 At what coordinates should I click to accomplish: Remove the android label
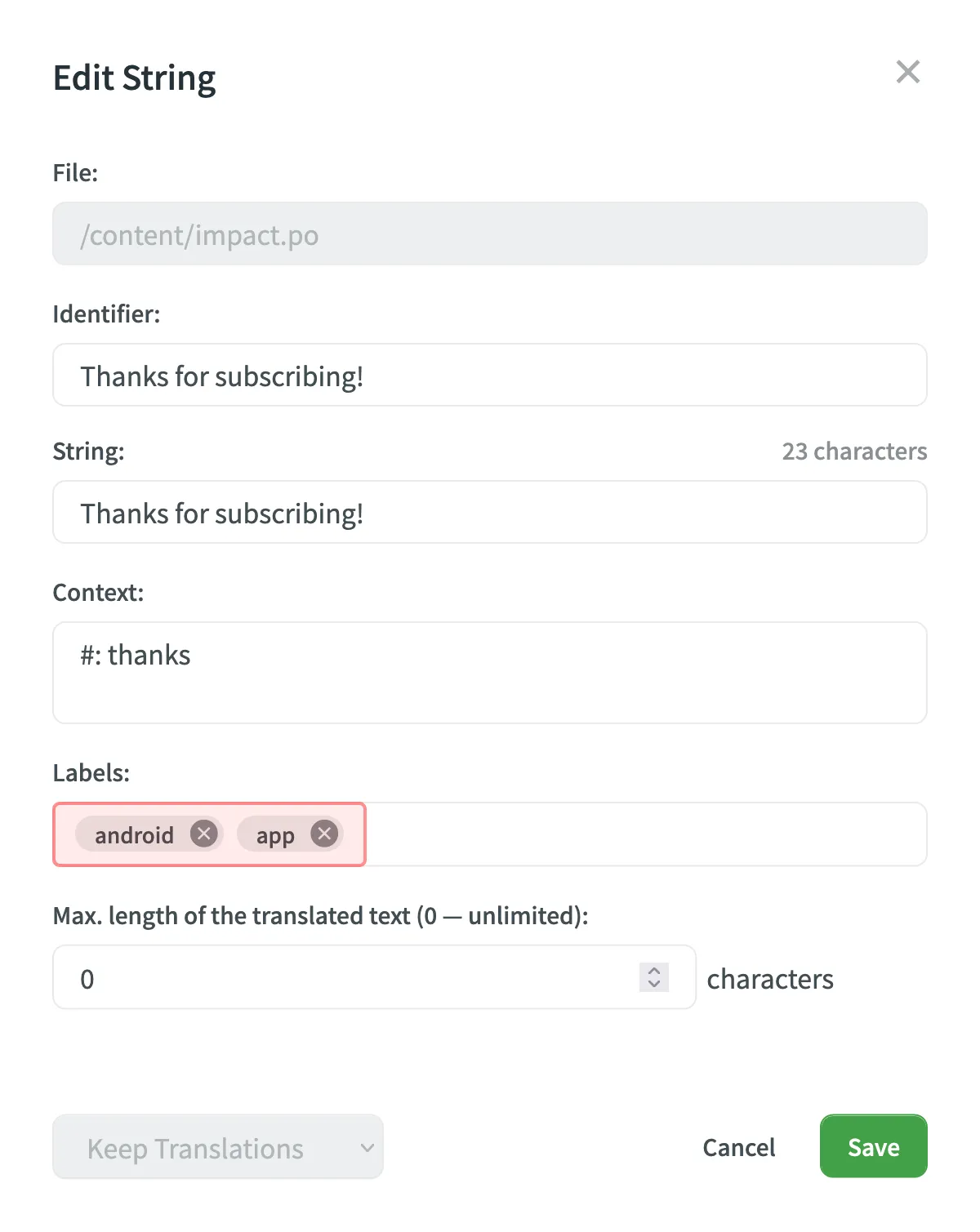coord(203,834)
